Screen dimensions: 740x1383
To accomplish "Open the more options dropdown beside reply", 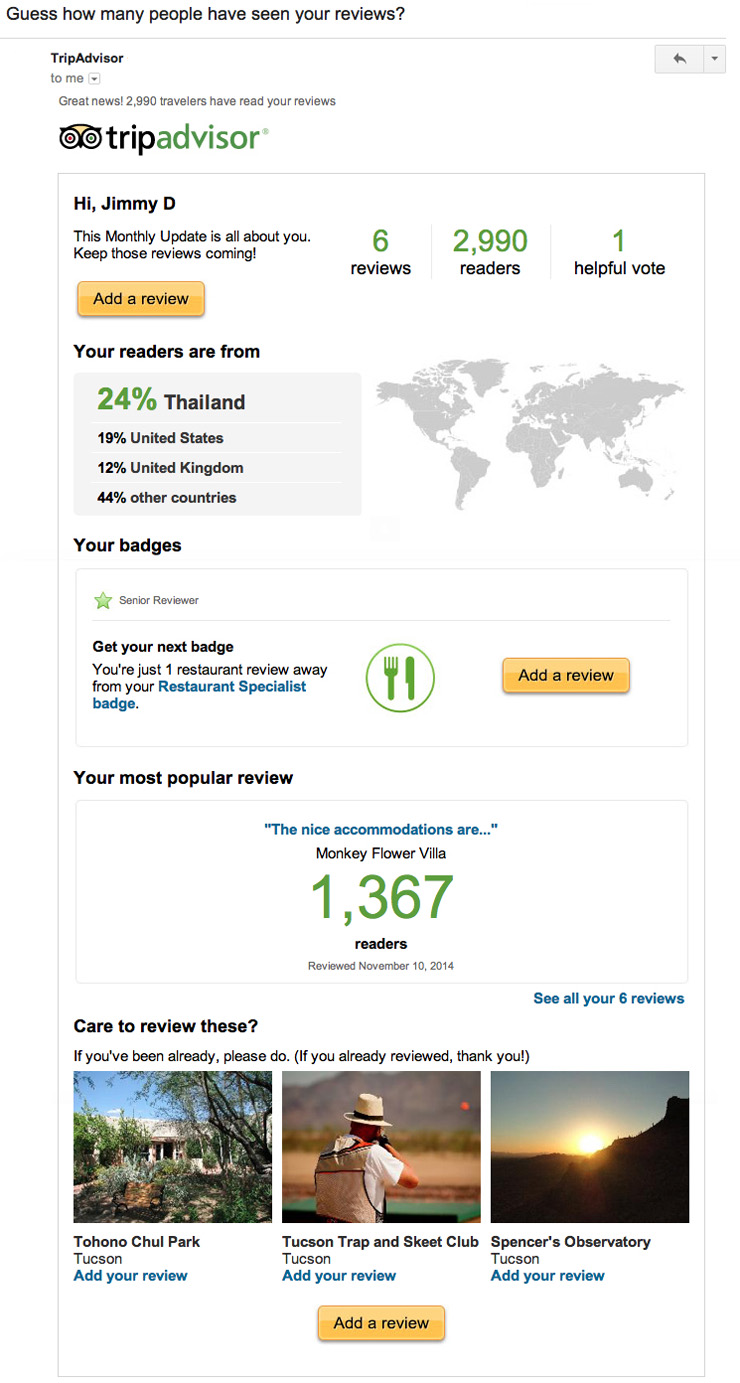I will pos(714,59).
